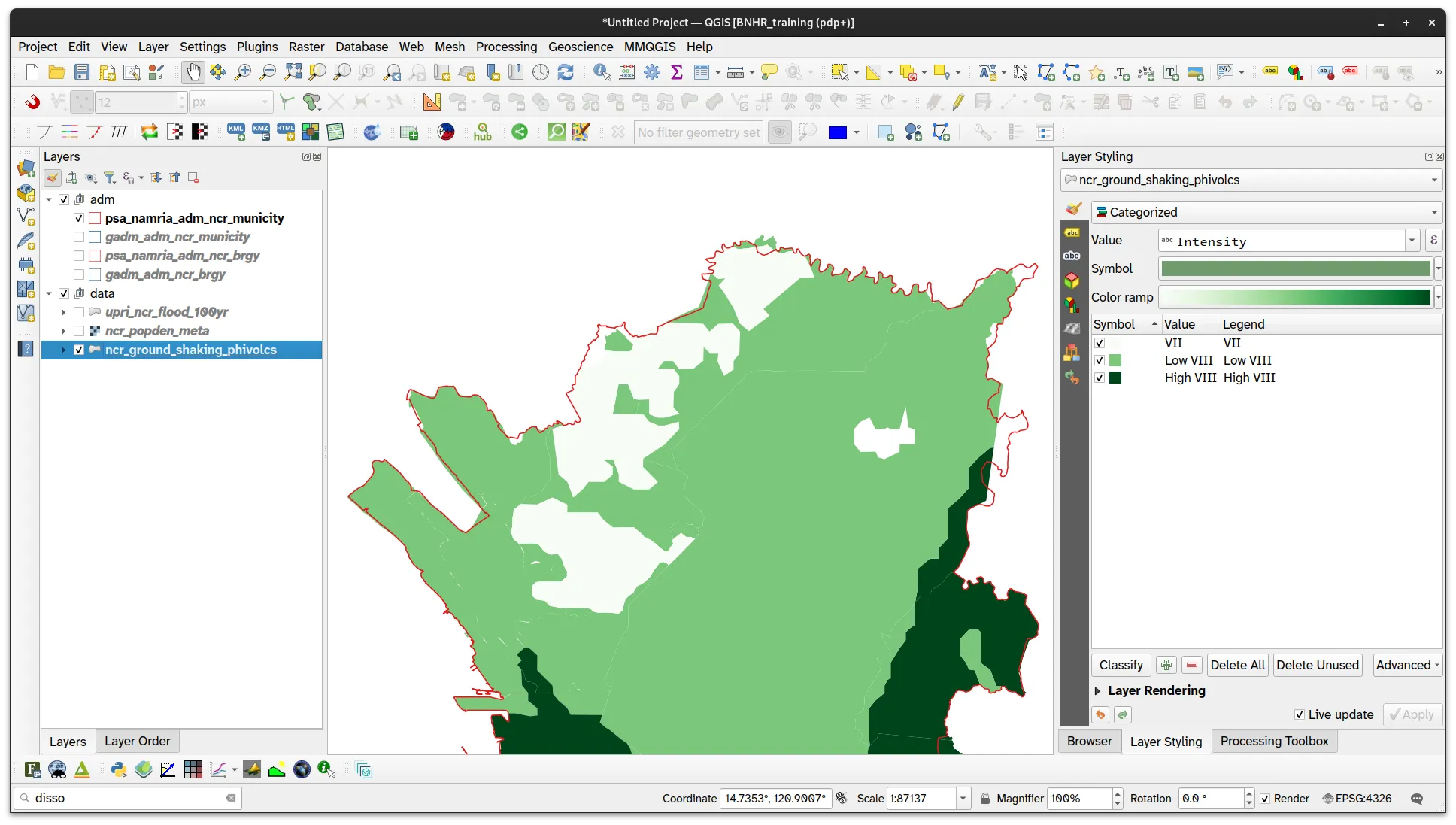Screen dimensions: 1456x825
Task: Switch to the Processing Toolbox tab
Action: [1274, 741]
